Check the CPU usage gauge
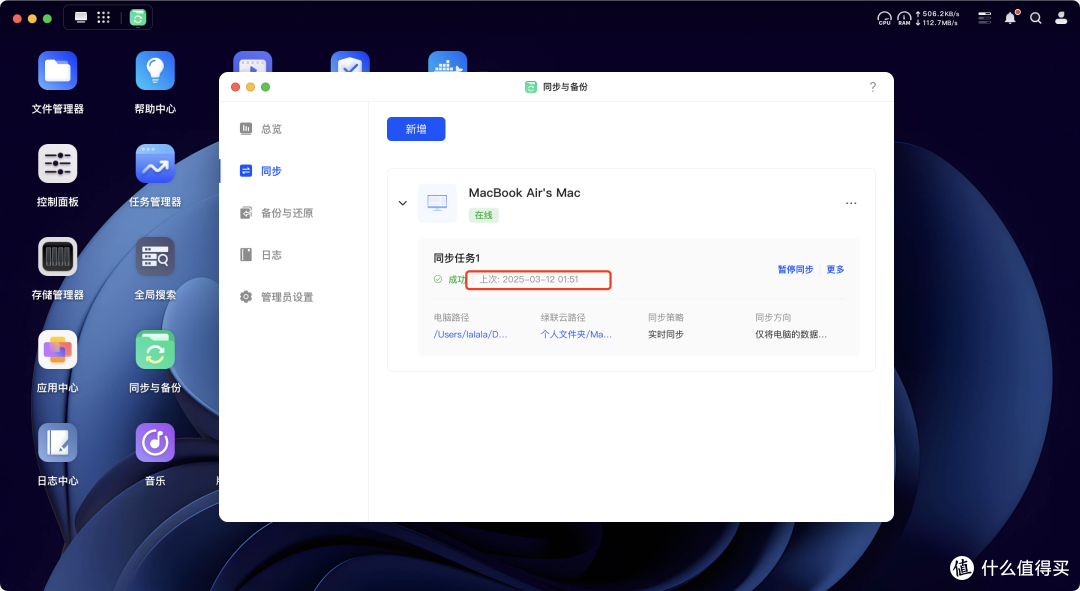This screenshot has width=1080, height=591. pos(884,18)
